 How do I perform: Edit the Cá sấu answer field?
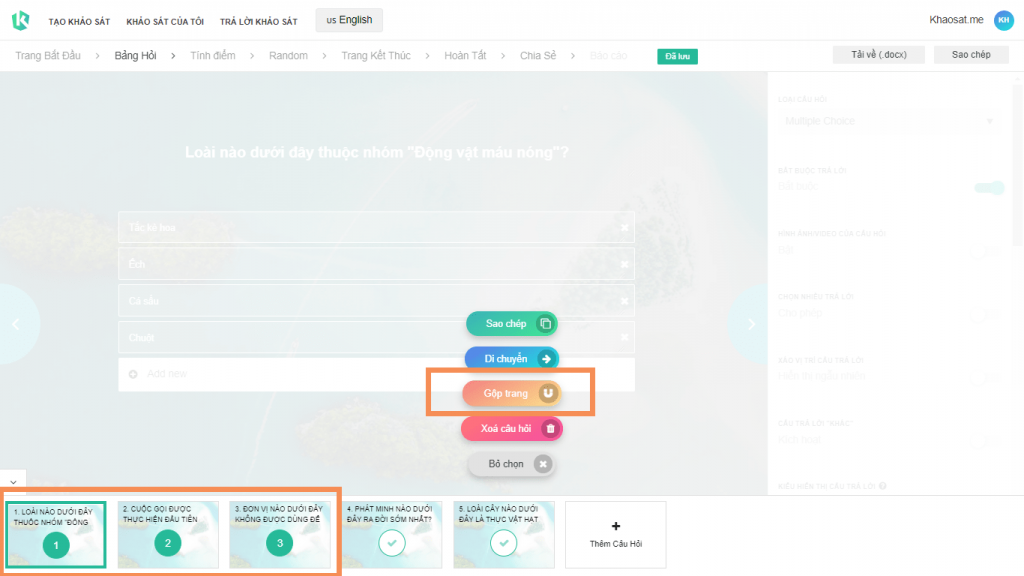click(376, 300)
